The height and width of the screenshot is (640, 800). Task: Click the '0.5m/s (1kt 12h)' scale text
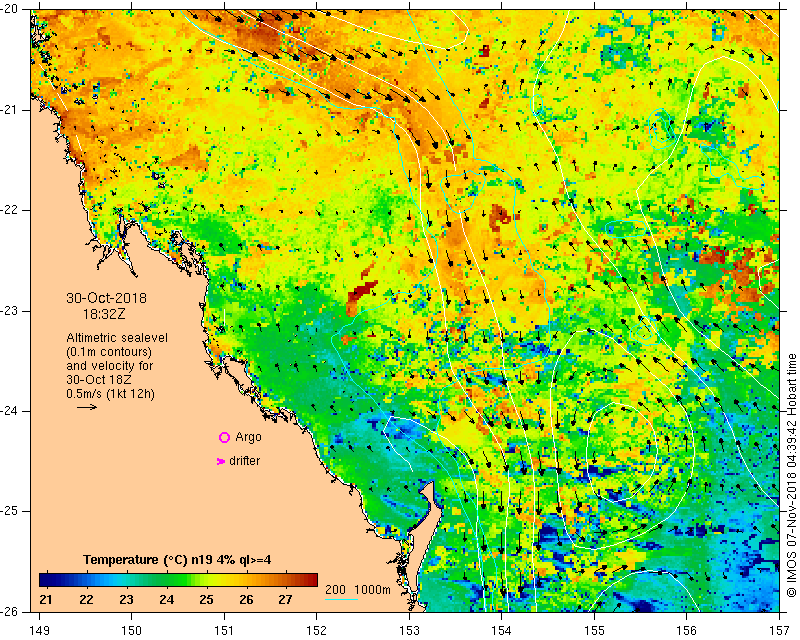[110, 394]
